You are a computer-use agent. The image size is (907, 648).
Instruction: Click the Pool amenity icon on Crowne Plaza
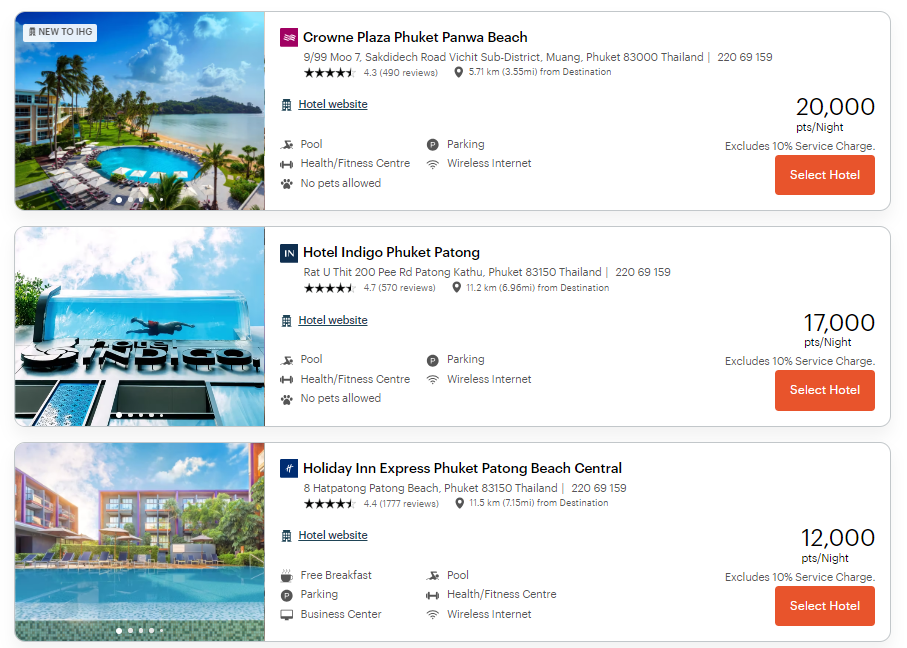pyautogui.click(x=286, y=144)
